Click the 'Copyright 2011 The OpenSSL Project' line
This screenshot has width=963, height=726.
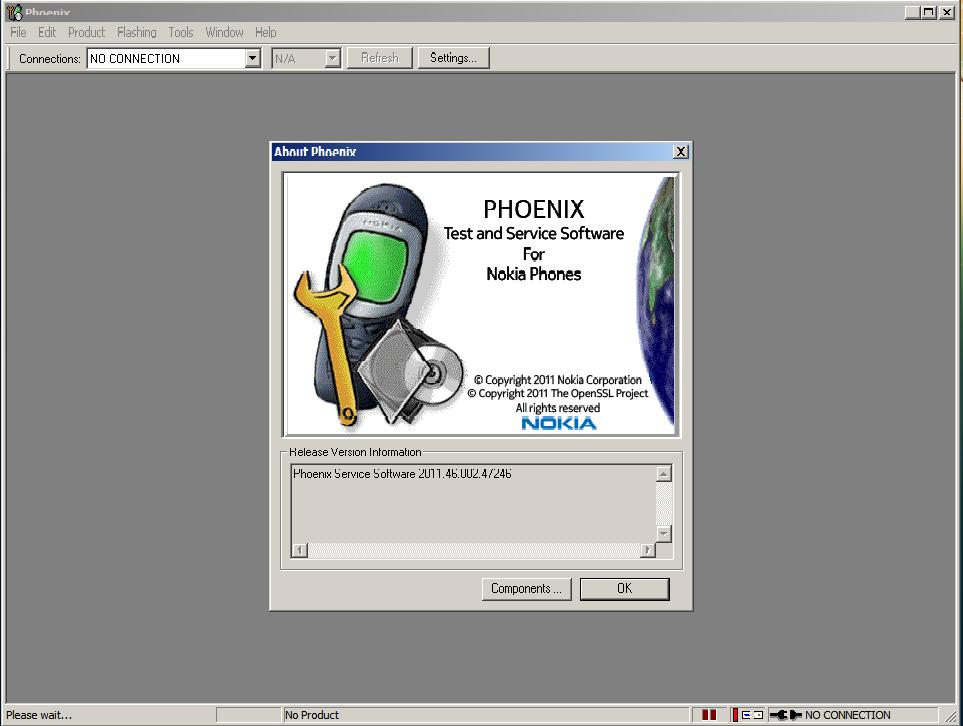click(558, 393)
